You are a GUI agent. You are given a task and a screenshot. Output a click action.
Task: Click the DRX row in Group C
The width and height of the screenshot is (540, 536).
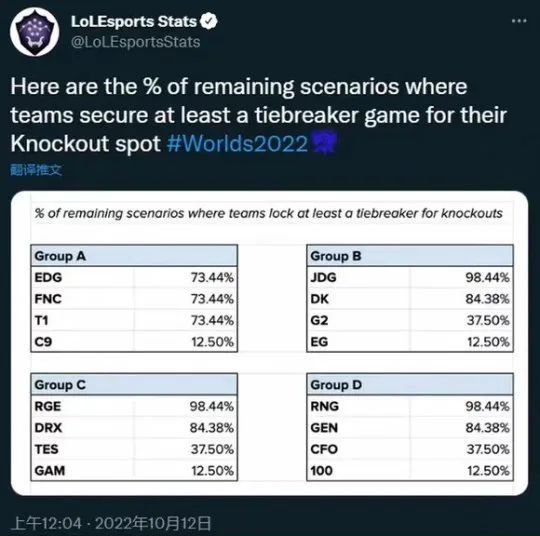coord(134,427)
